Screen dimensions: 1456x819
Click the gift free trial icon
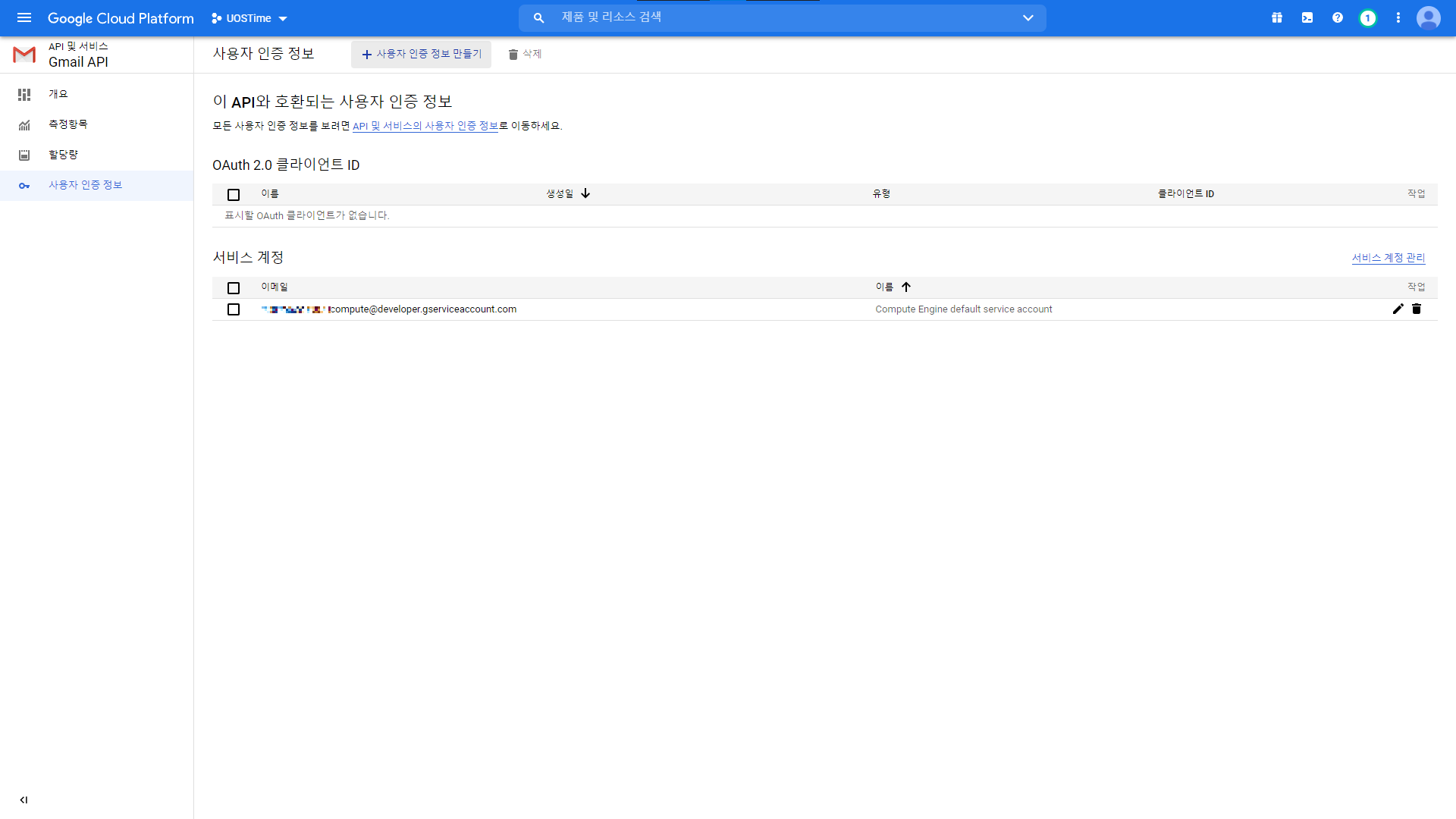click(1277, 17)
